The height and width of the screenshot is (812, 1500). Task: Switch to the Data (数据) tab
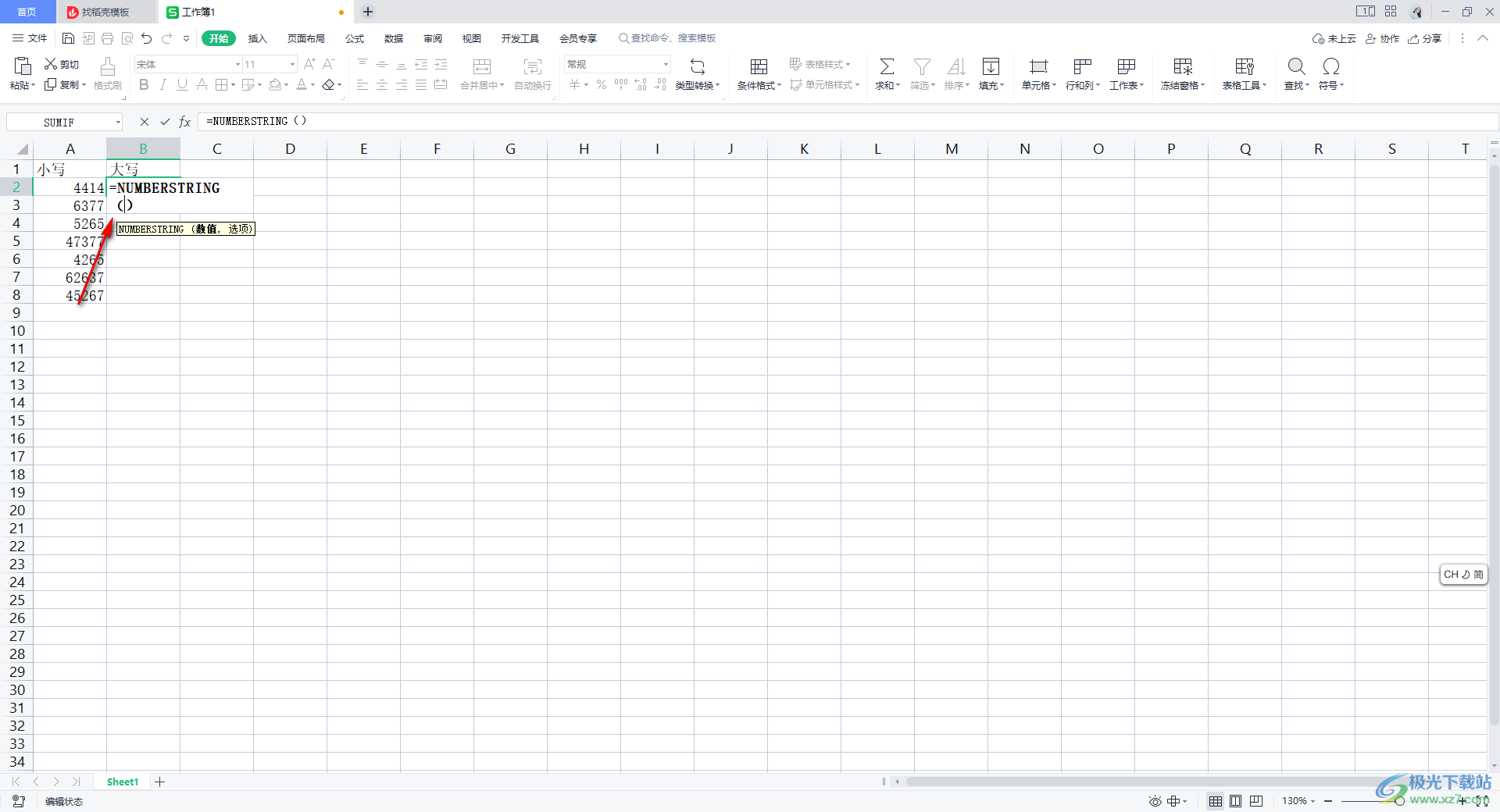[x=394, y=38]
